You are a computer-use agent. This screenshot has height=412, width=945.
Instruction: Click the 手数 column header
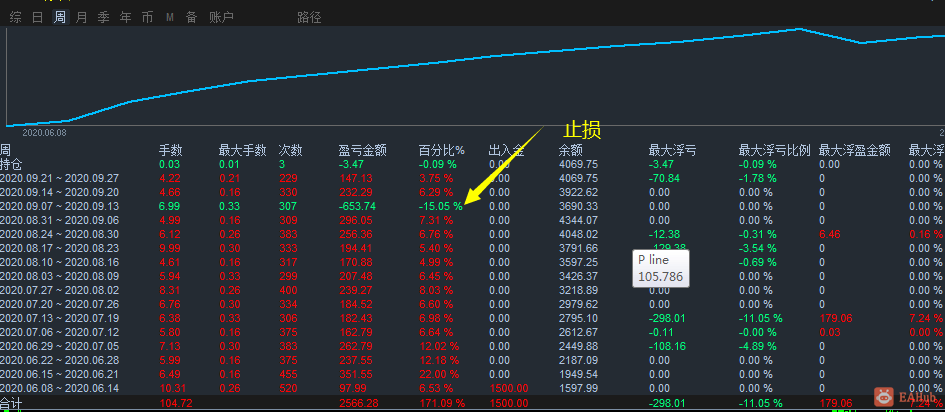[171, 151]
